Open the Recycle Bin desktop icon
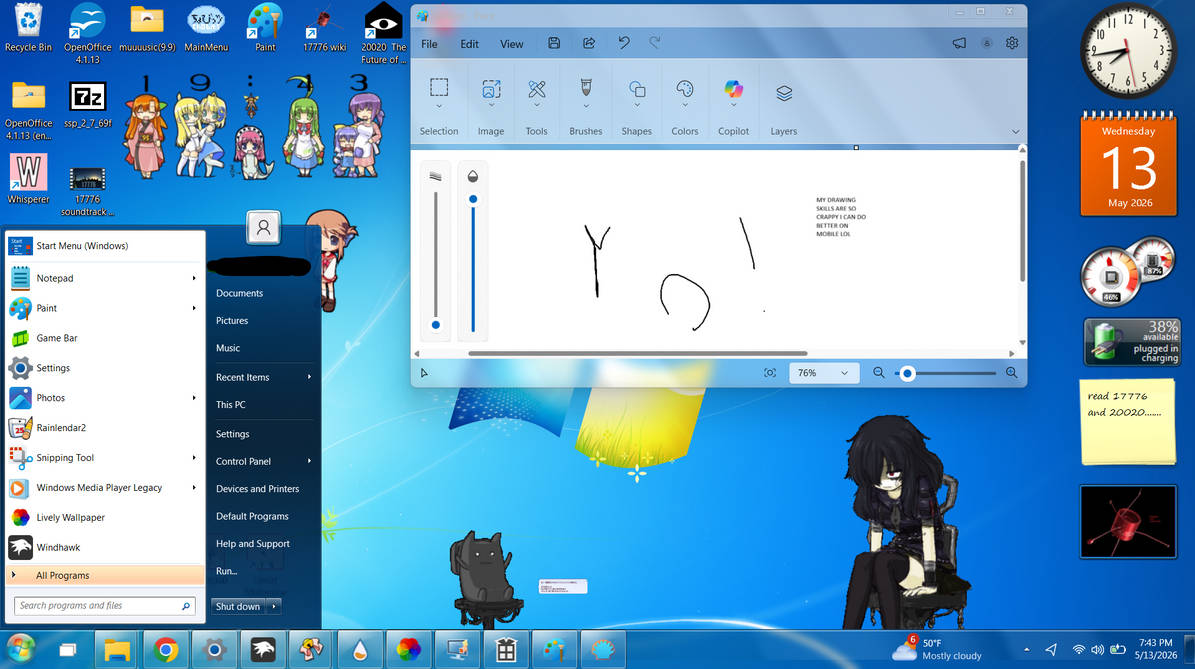The height and width of the screenshot is (669, 1195). tap(28, 28)
